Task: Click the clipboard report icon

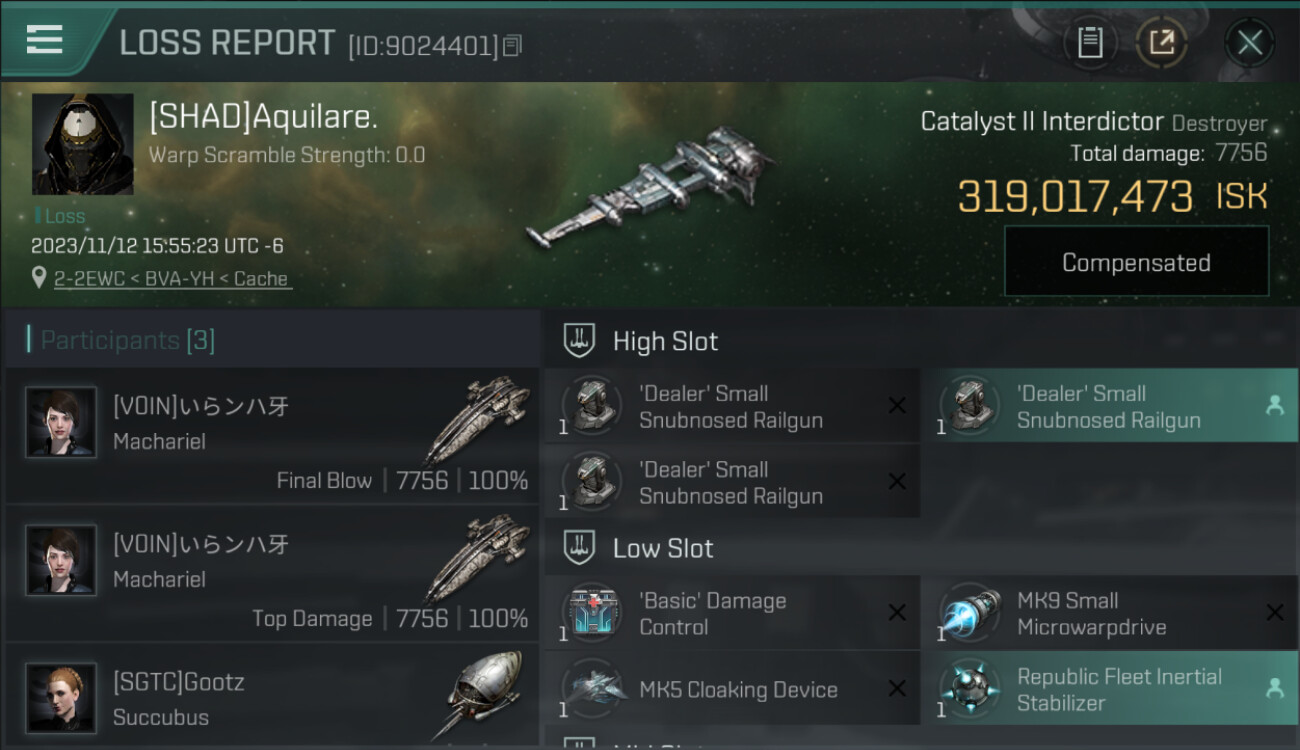Action: click(1090, 43)
